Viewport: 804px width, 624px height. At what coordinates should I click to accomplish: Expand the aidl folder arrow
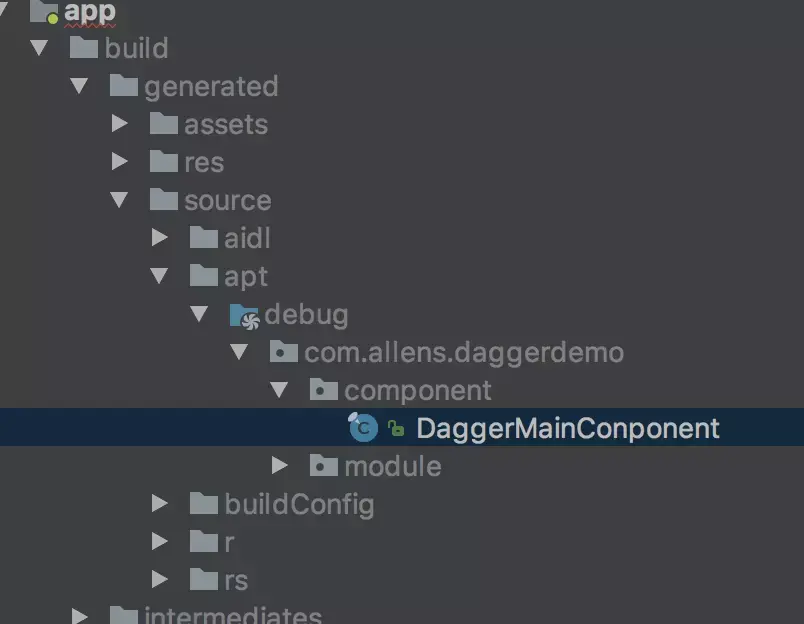pos(159,237)
